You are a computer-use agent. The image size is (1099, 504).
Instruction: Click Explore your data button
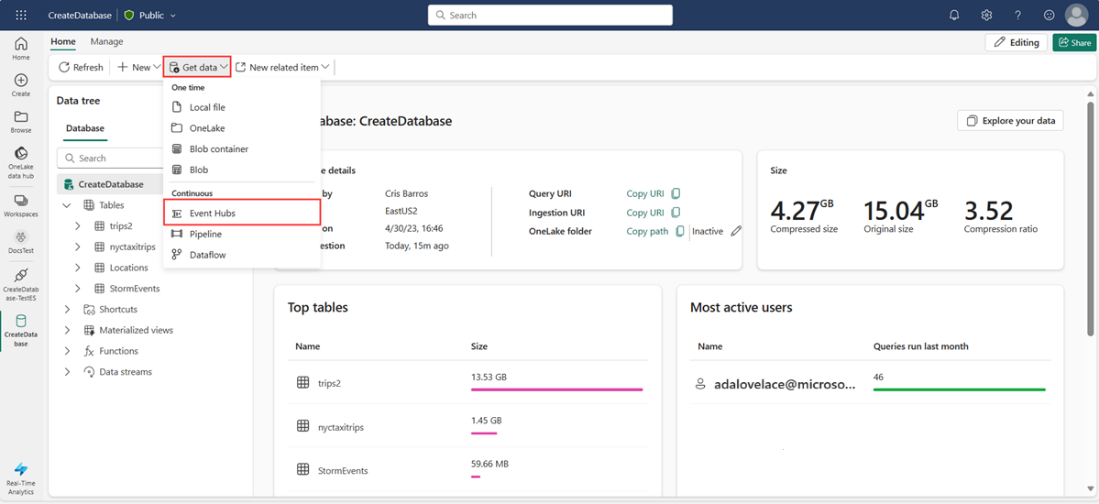[x=1010, y=121]
